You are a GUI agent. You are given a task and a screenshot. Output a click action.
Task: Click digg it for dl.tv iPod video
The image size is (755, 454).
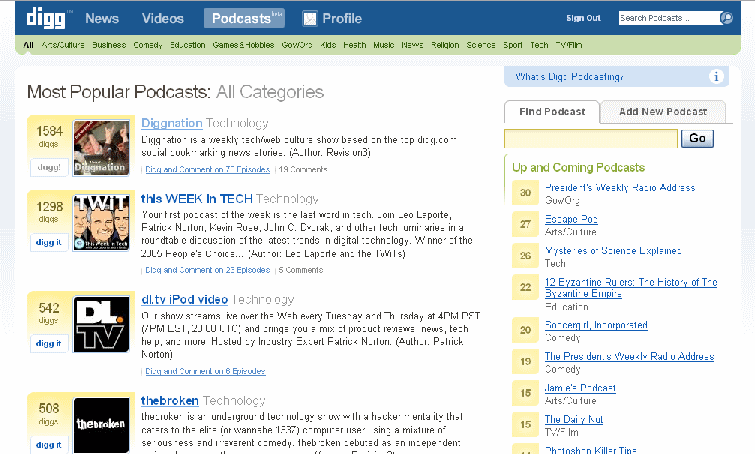pyautogui.click(x=49, y=343)
